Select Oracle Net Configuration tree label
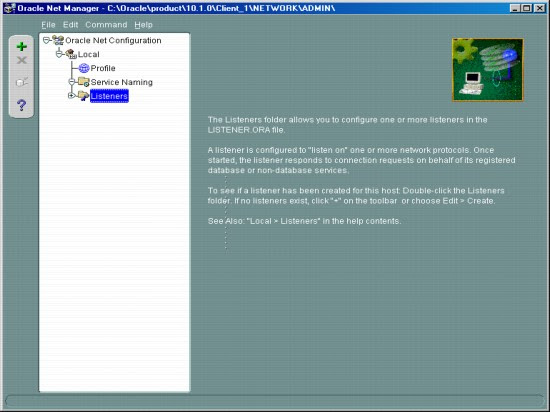Screen dimensions: 550x412 (x=113, y=40)
